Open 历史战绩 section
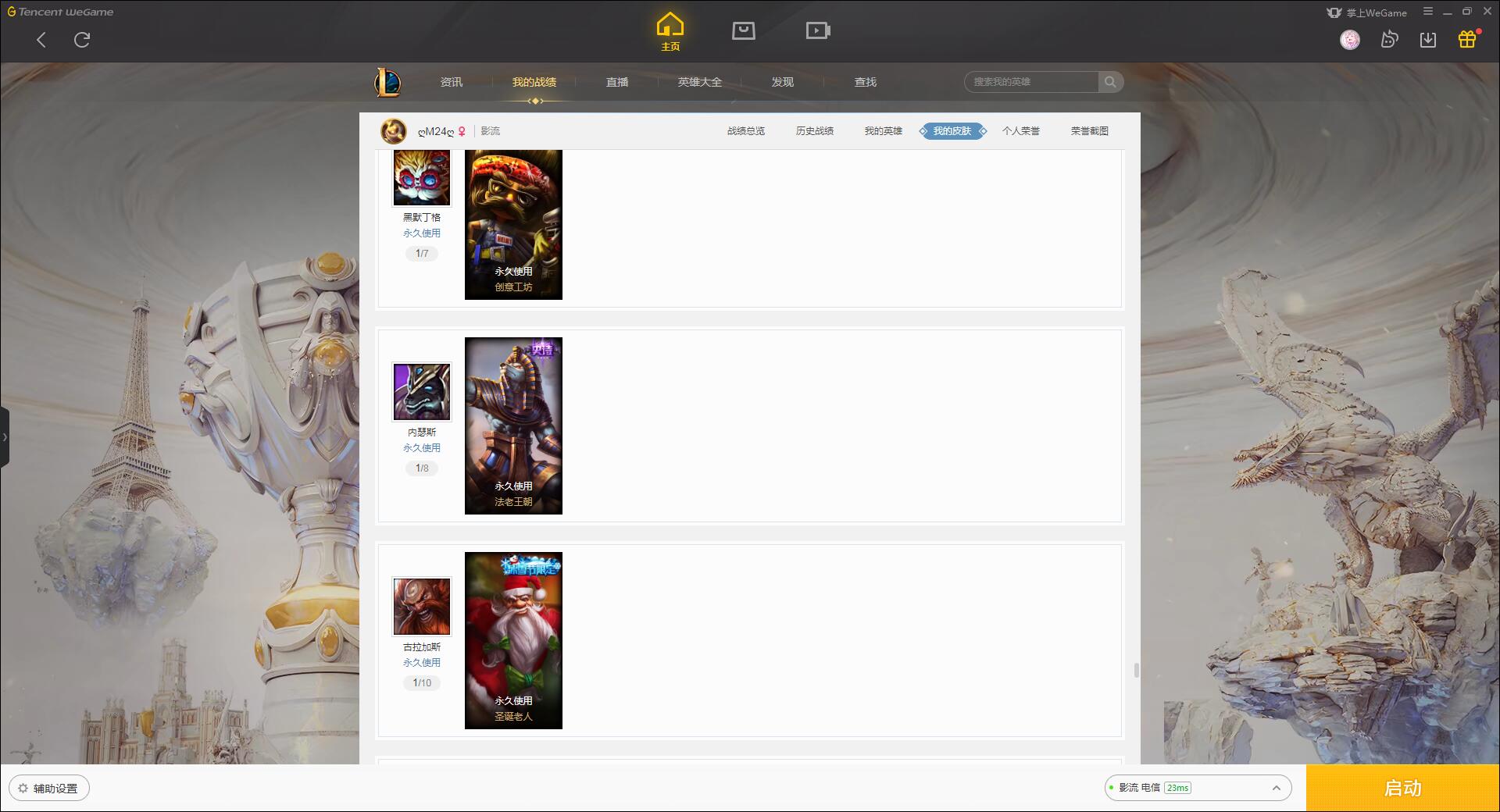This screenshot has width=1500, height=812. tap(815, 131)
